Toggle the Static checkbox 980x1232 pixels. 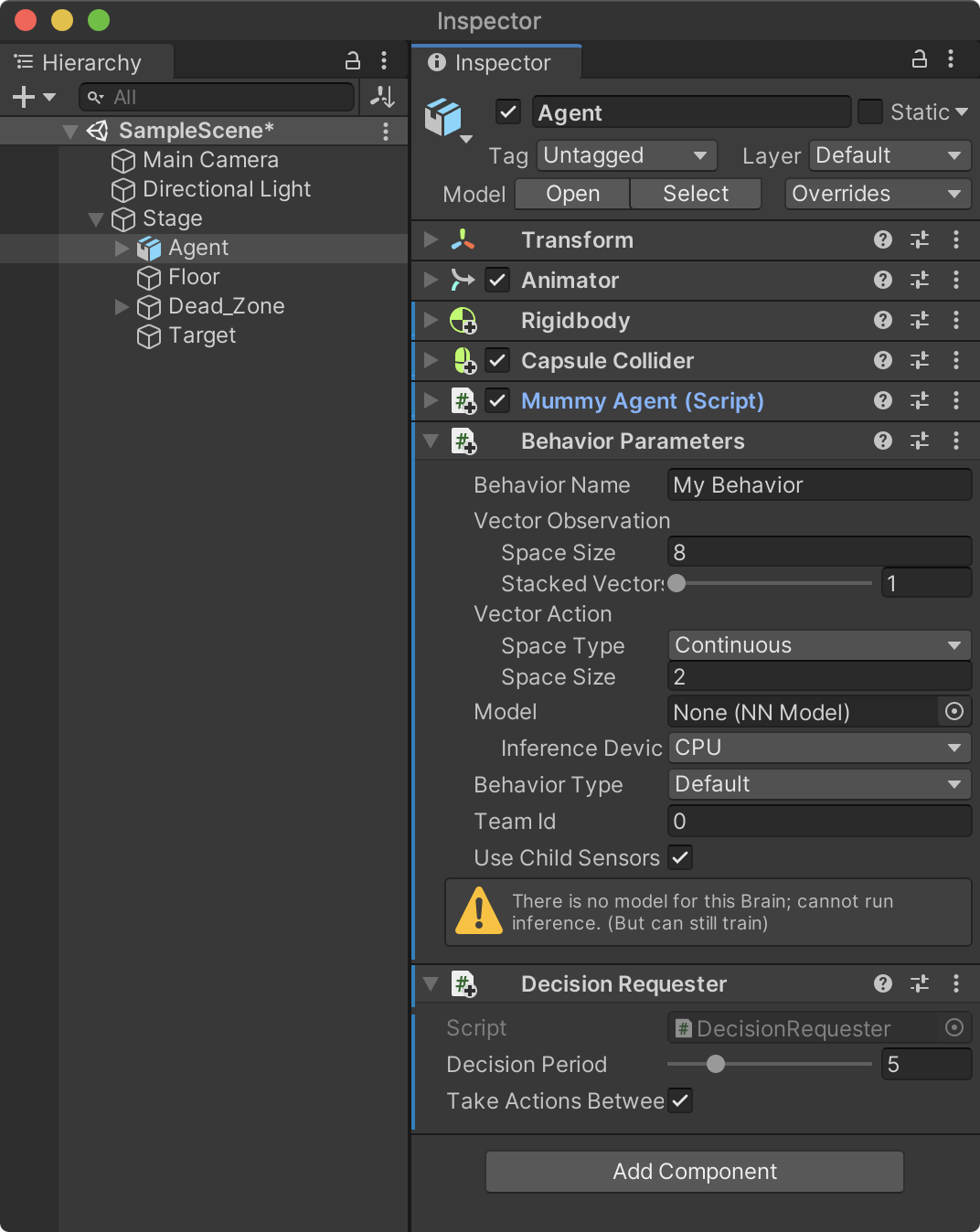pos(870,112)
